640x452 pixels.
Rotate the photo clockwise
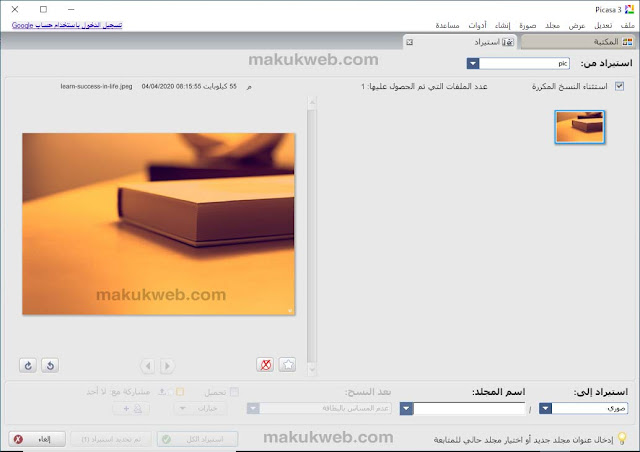[28, 365]
